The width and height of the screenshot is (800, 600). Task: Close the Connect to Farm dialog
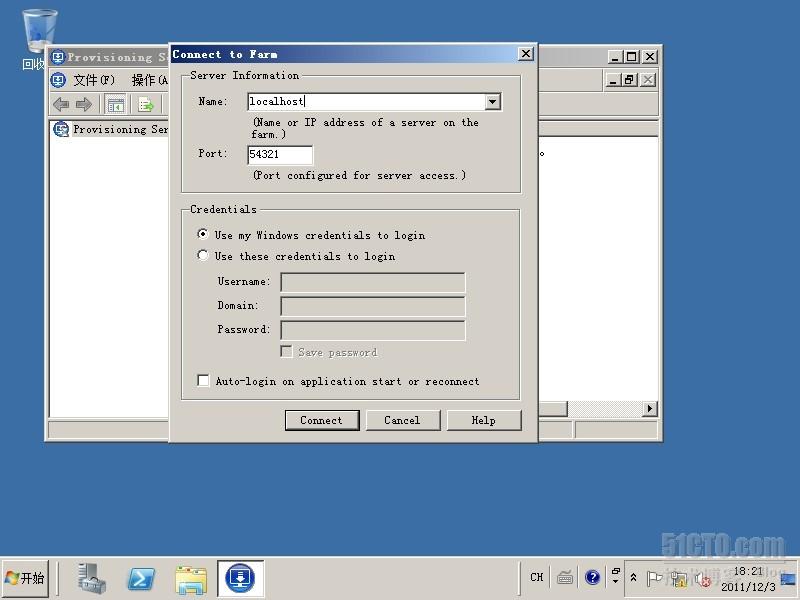[x=526, y=54]
